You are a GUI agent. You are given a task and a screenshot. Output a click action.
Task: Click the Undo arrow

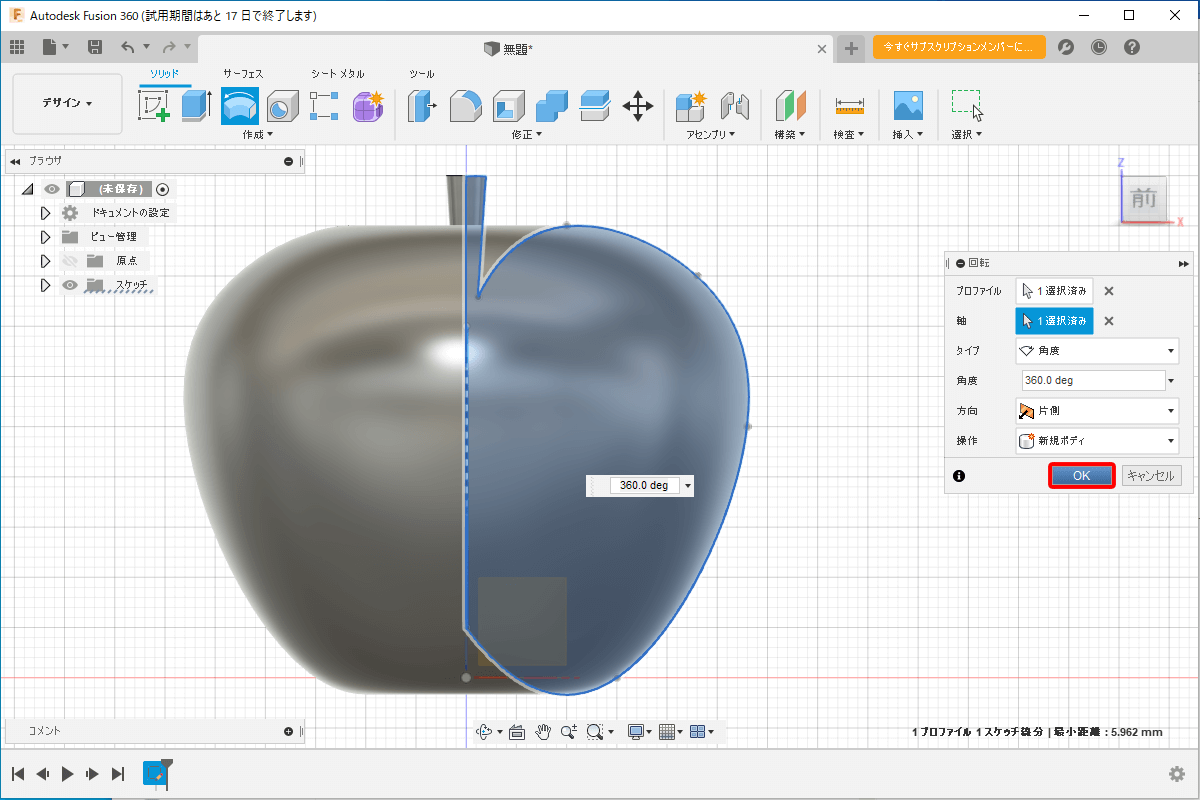point(127,47)
